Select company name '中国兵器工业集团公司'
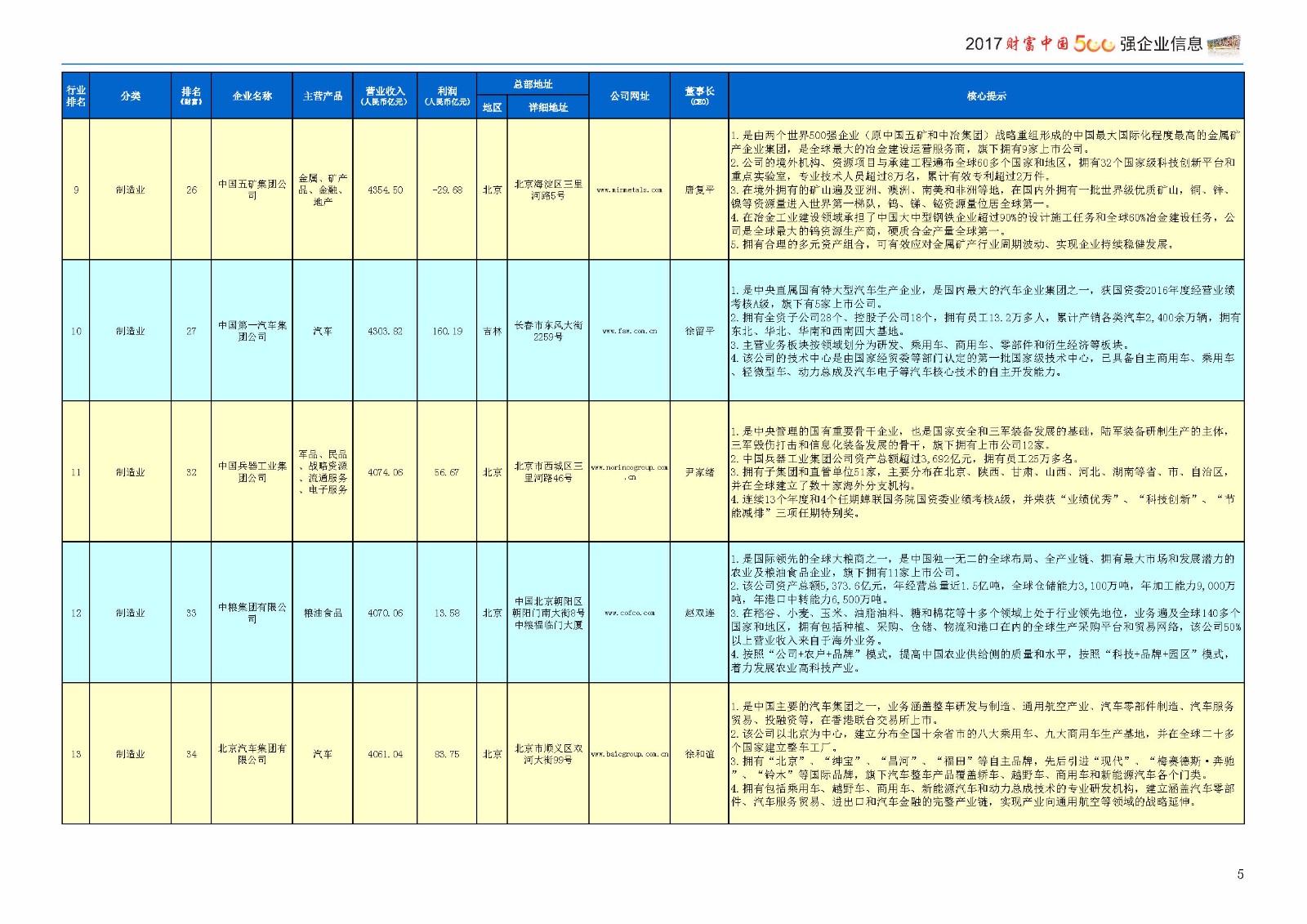1307x924 pixels. [252, 472]
